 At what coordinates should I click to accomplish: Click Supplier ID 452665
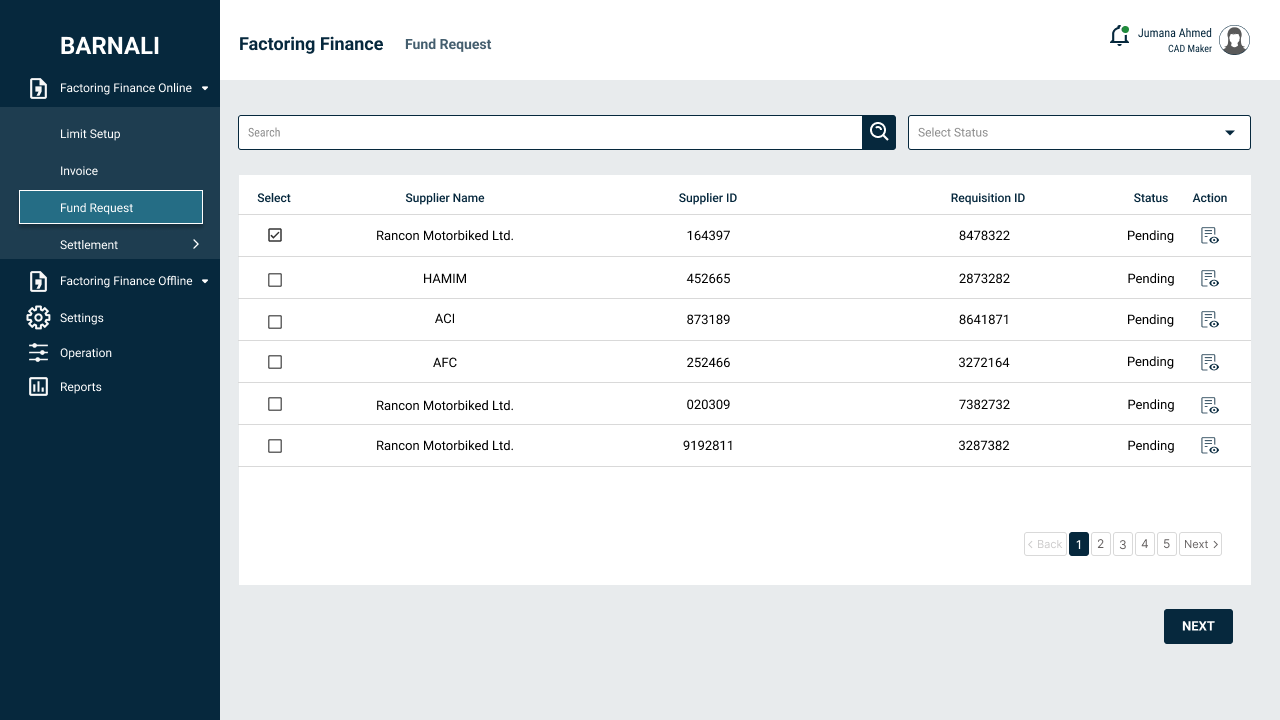point(708,279)
